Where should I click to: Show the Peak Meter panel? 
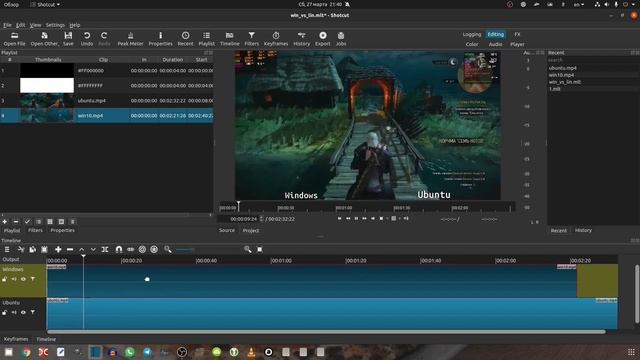pyautogui.click(x=130, y=39)
